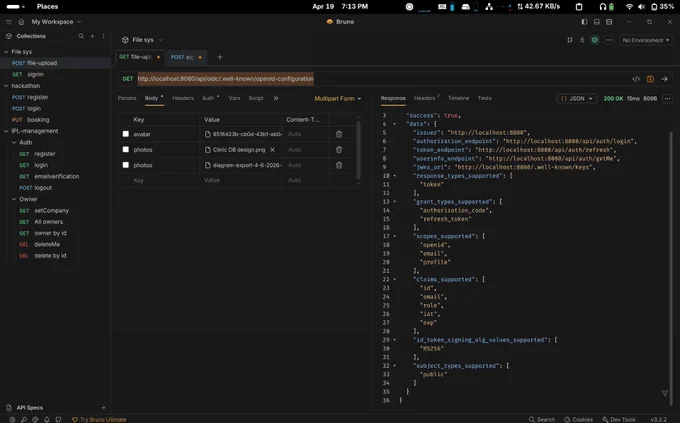Open Cookies in the status bar

[x=579, y=420]
